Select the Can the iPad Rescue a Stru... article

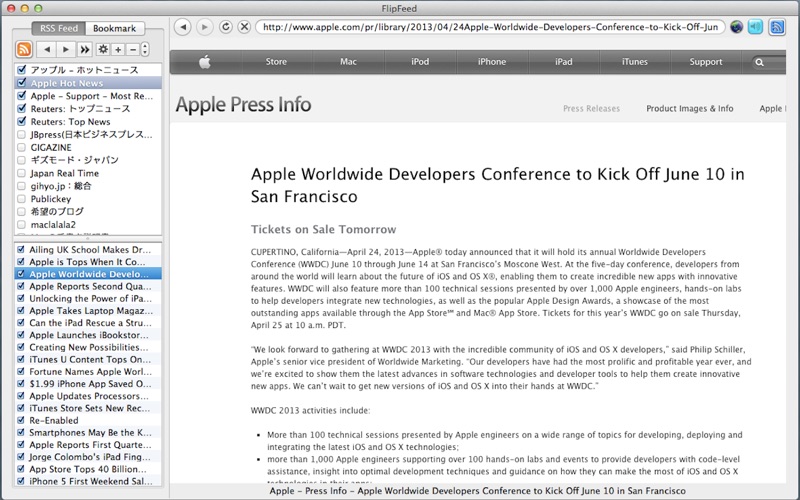point(88,323)
